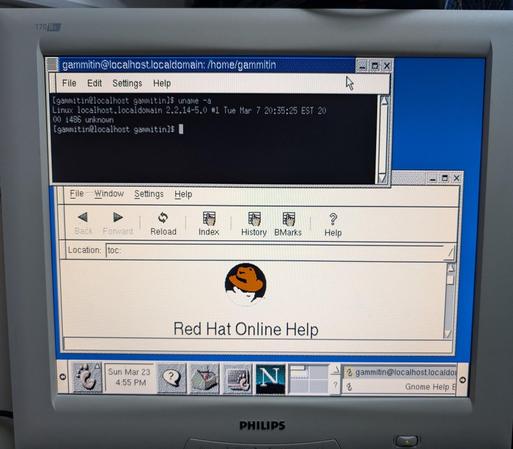Open the help browser Window menu
This screenshot has height=449, width=513.
[x=109, y=194]
